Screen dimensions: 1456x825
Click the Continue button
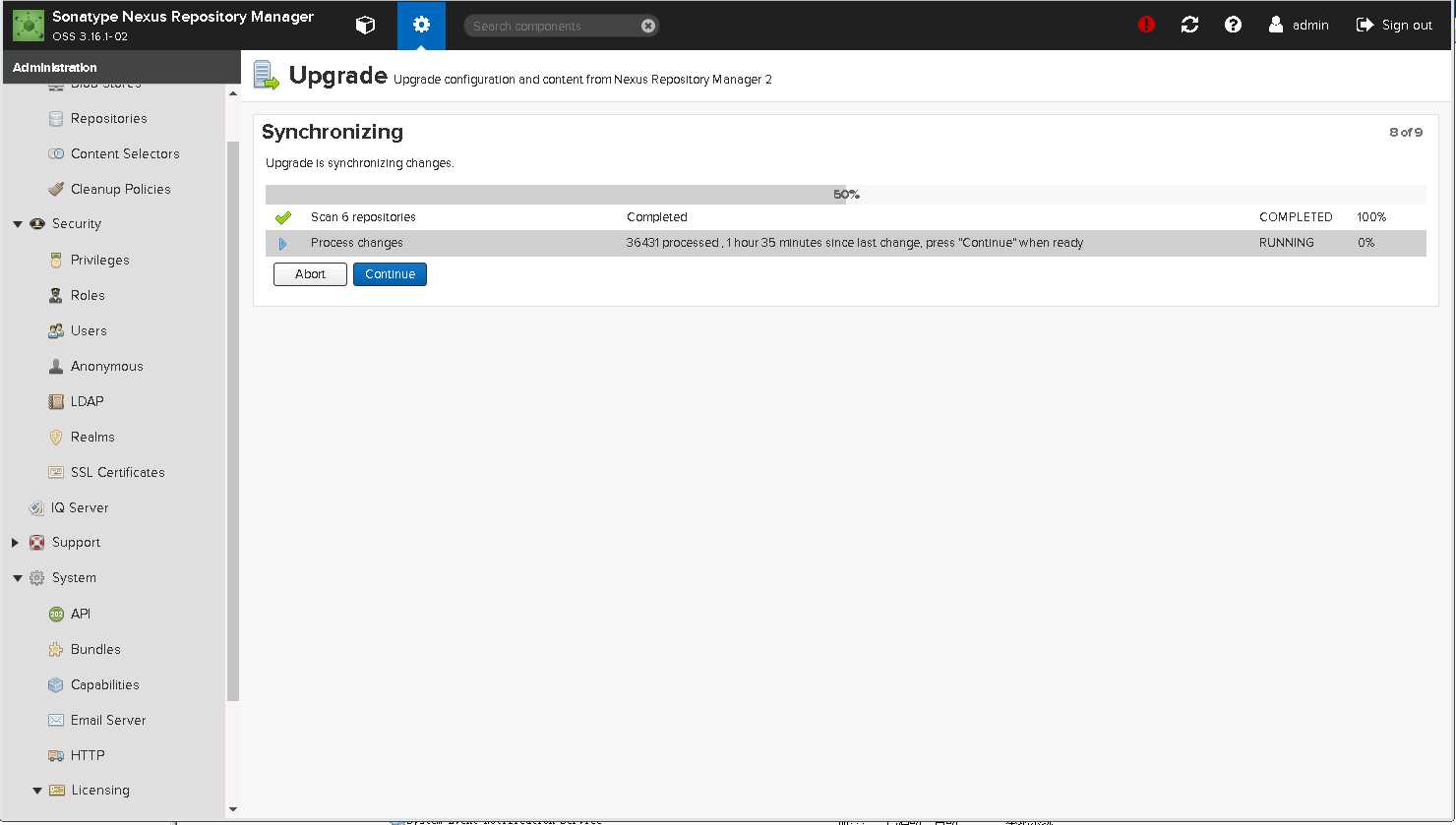click(390, 274)
